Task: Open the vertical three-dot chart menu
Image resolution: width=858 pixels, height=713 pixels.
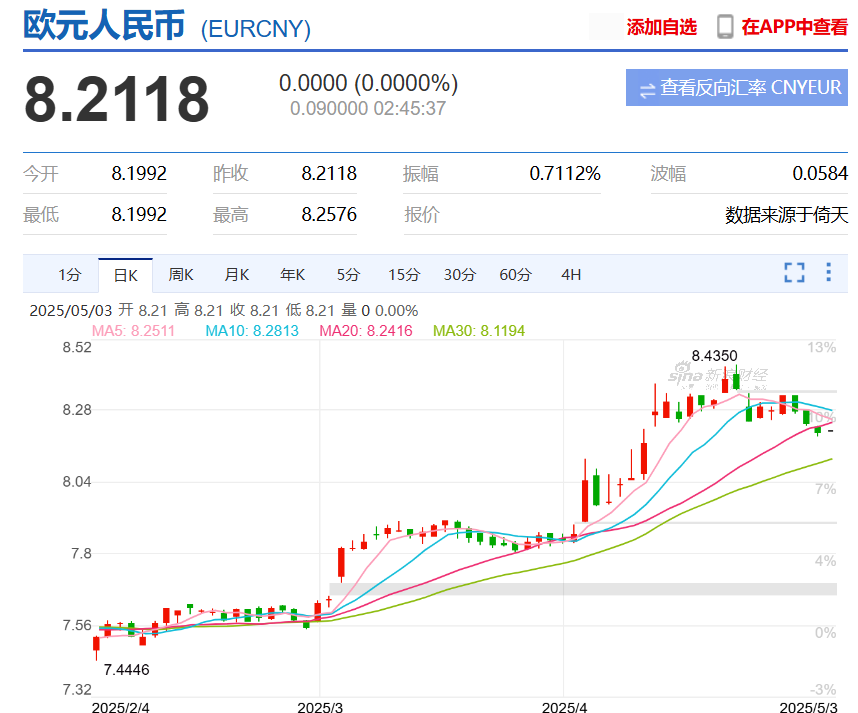Action: tap(828, 272)
